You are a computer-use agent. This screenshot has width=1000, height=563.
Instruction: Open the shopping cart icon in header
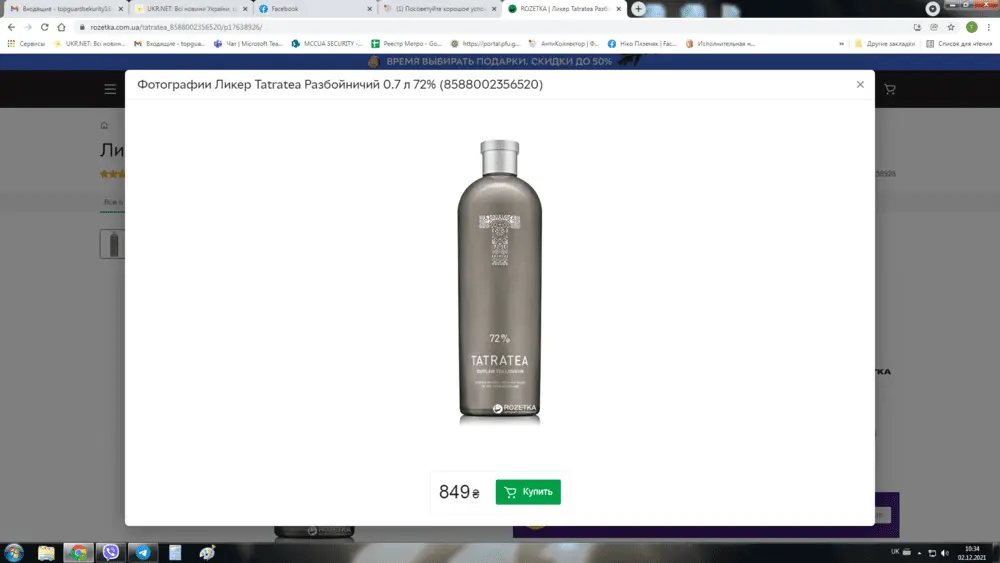pyautogui.click(x=889, y=89)
